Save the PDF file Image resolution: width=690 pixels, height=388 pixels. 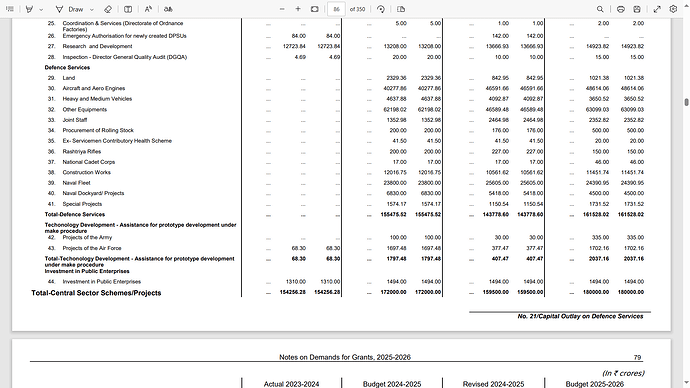click(x=637, y=9)
